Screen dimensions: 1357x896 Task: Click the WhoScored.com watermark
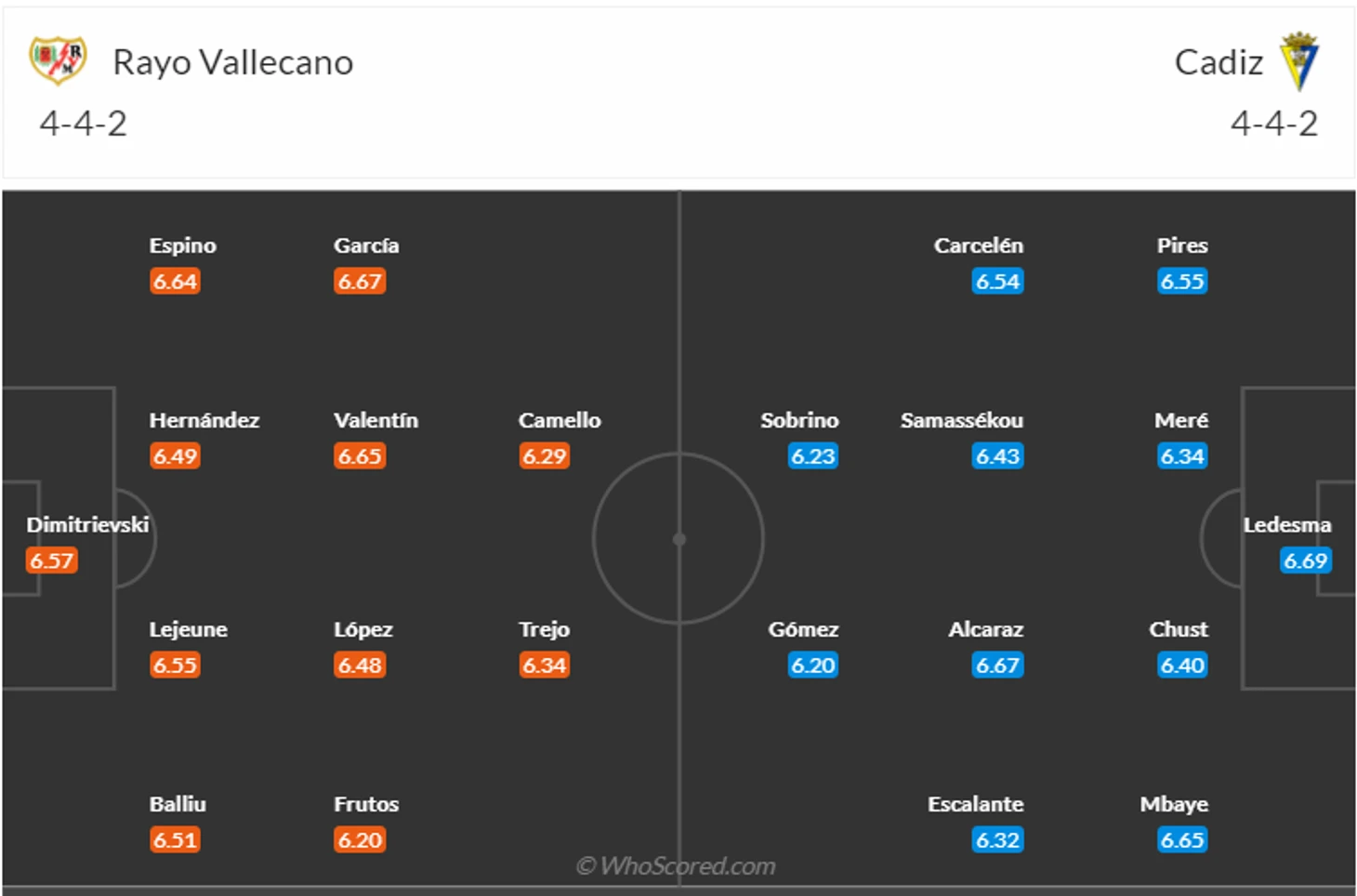(x=676, y=866)
